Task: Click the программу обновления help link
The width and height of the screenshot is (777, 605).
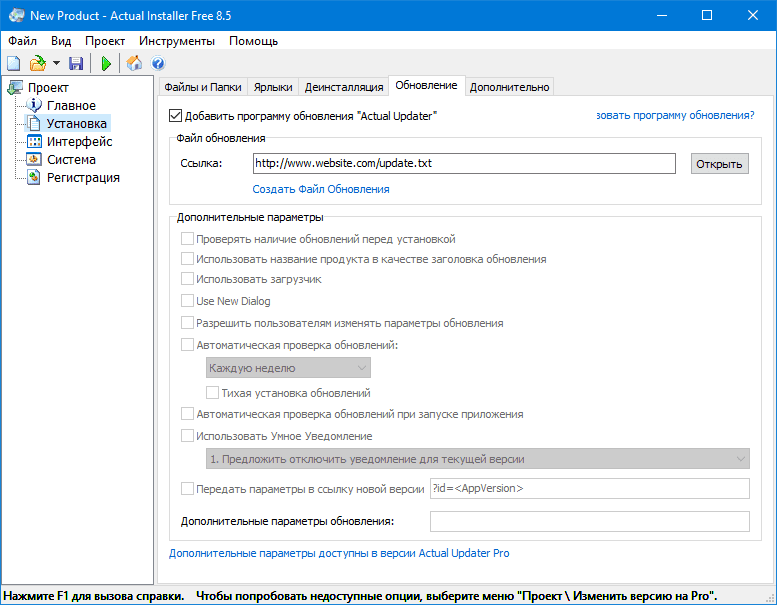Action: [x=675, y=115]
